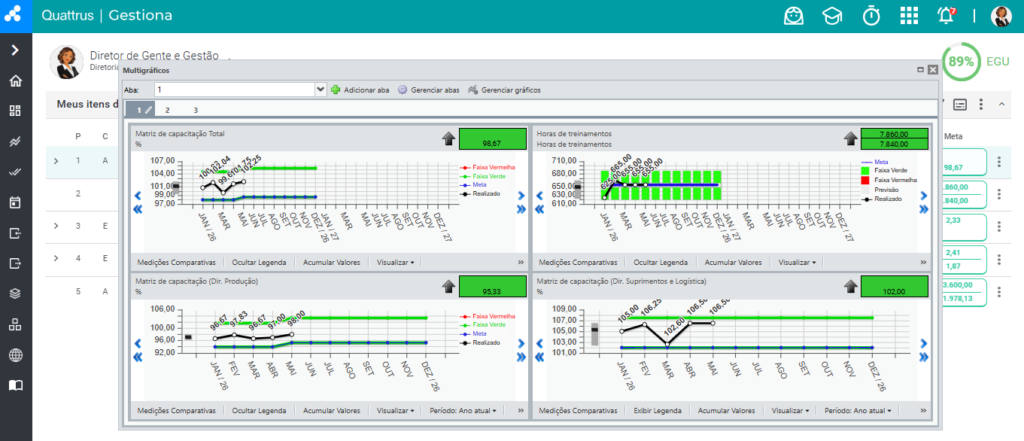Click the up arrow on Horas de treinamentos
1024x441 pixels.
pyautogui.click(x=850, y=138)
